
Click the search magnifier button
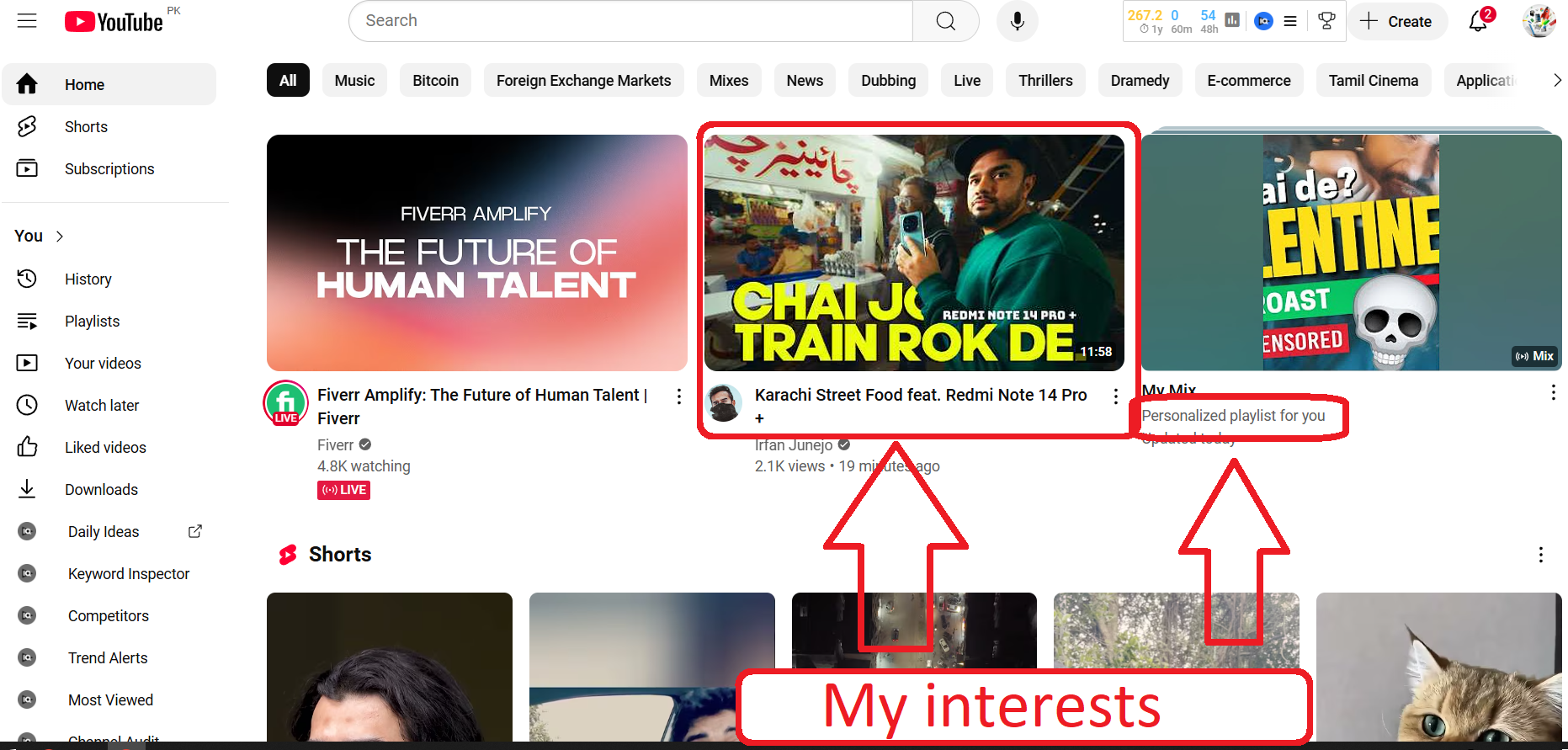946,21
